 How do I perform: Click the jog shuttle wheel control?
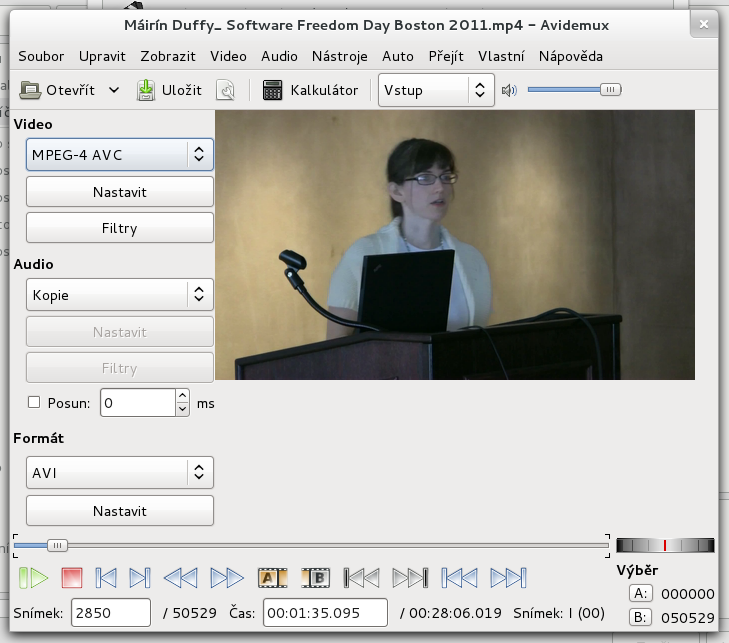click(665, 545)
